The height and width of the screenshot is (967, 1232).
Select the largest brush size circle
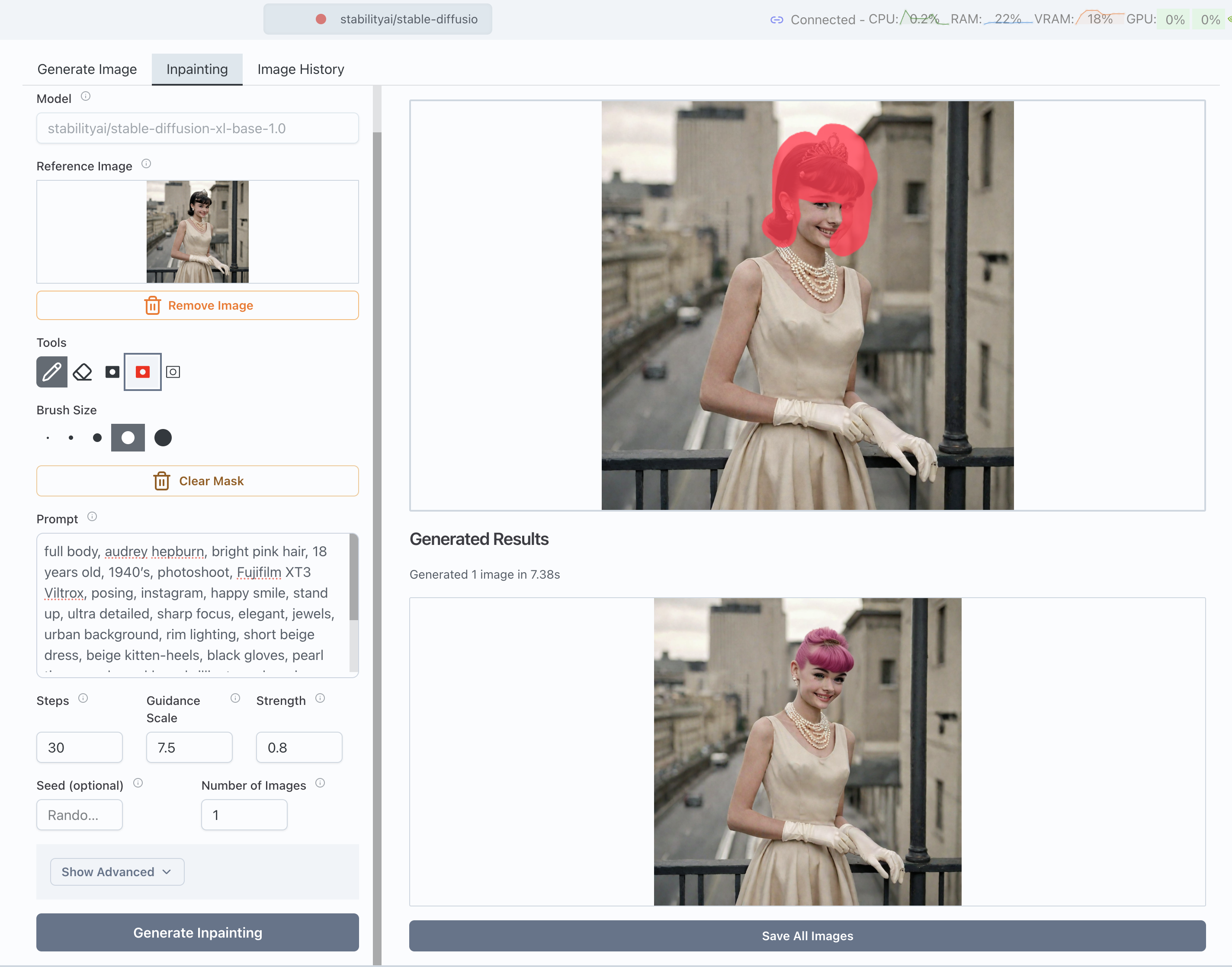pos(163,438)
